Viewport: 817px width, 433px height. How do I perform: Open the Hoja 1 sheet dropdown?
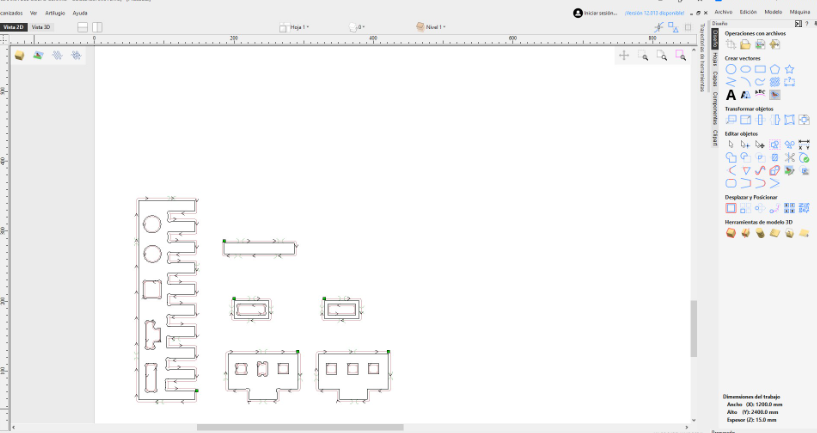click(294, 27)
